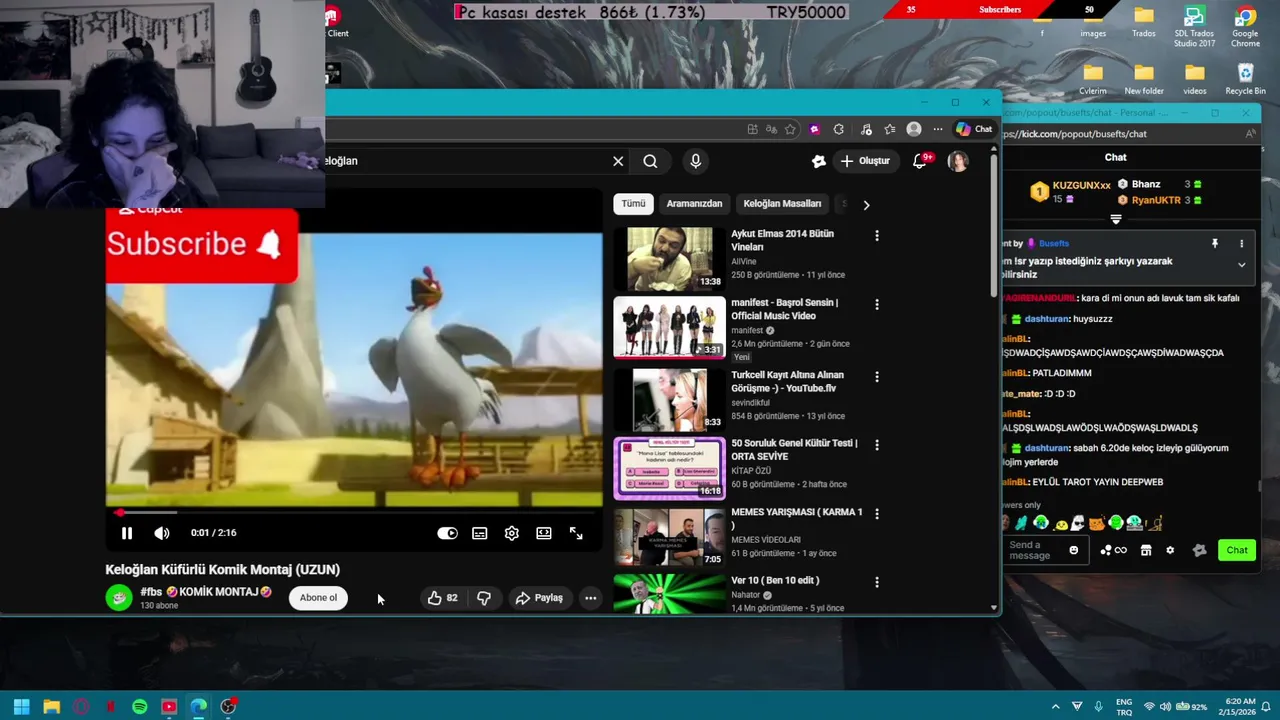This screenshot has width=1280, height=720.
Task: Select the Keloğlan Masalları chip
Action: tap(782, 204)
